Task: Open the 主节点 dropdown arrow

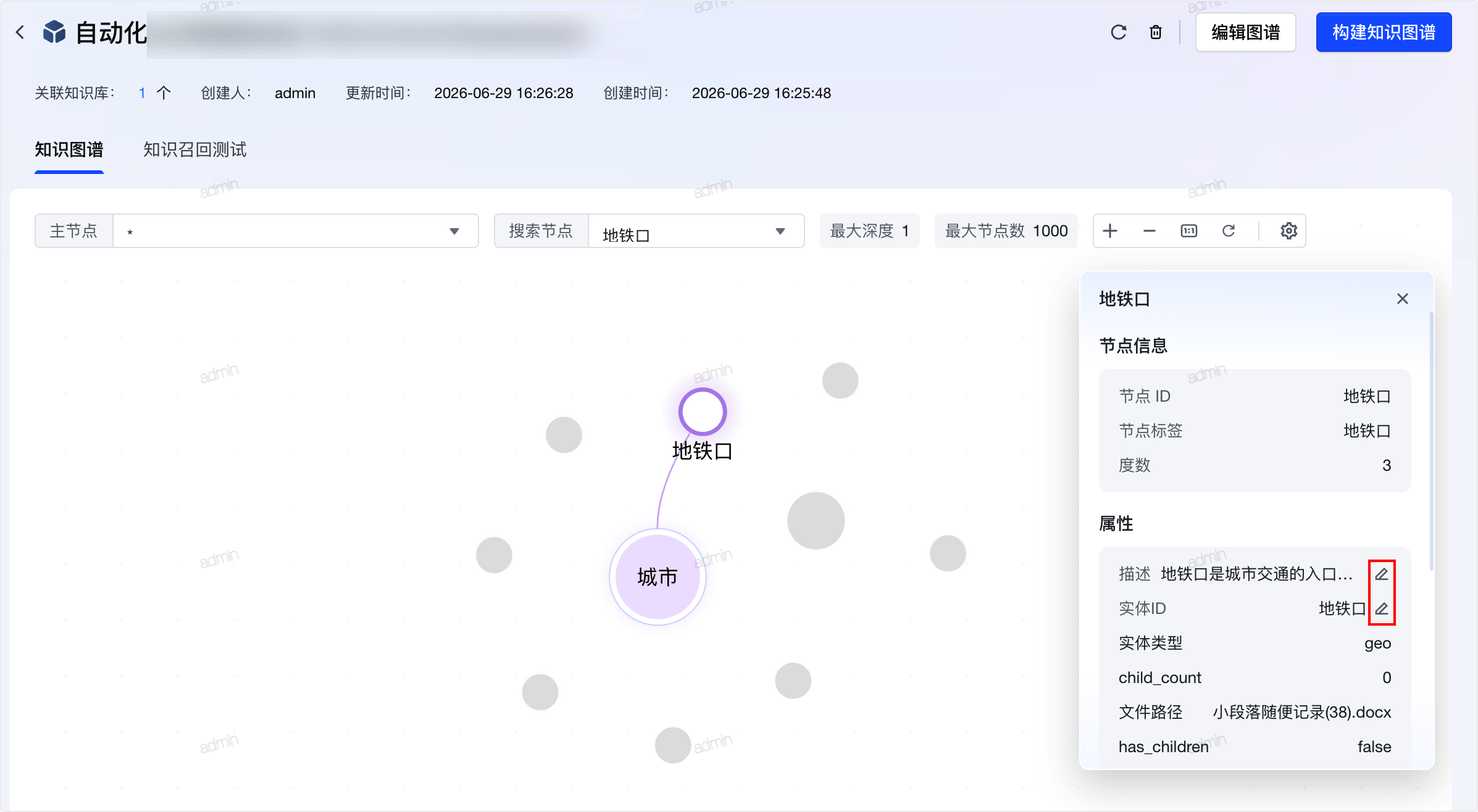Action: (x=454, y=231)
